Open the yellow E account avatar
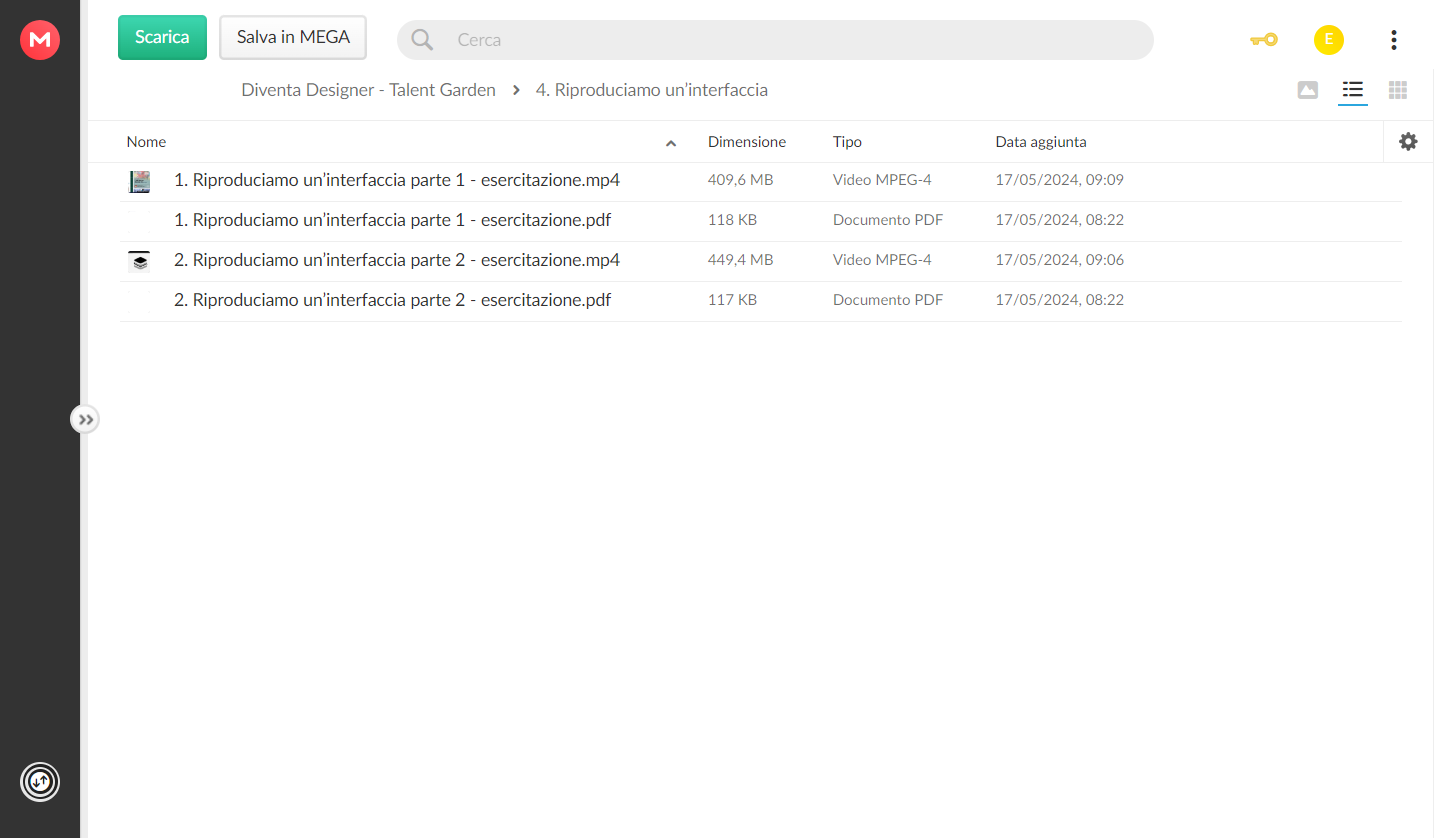 1329,40
